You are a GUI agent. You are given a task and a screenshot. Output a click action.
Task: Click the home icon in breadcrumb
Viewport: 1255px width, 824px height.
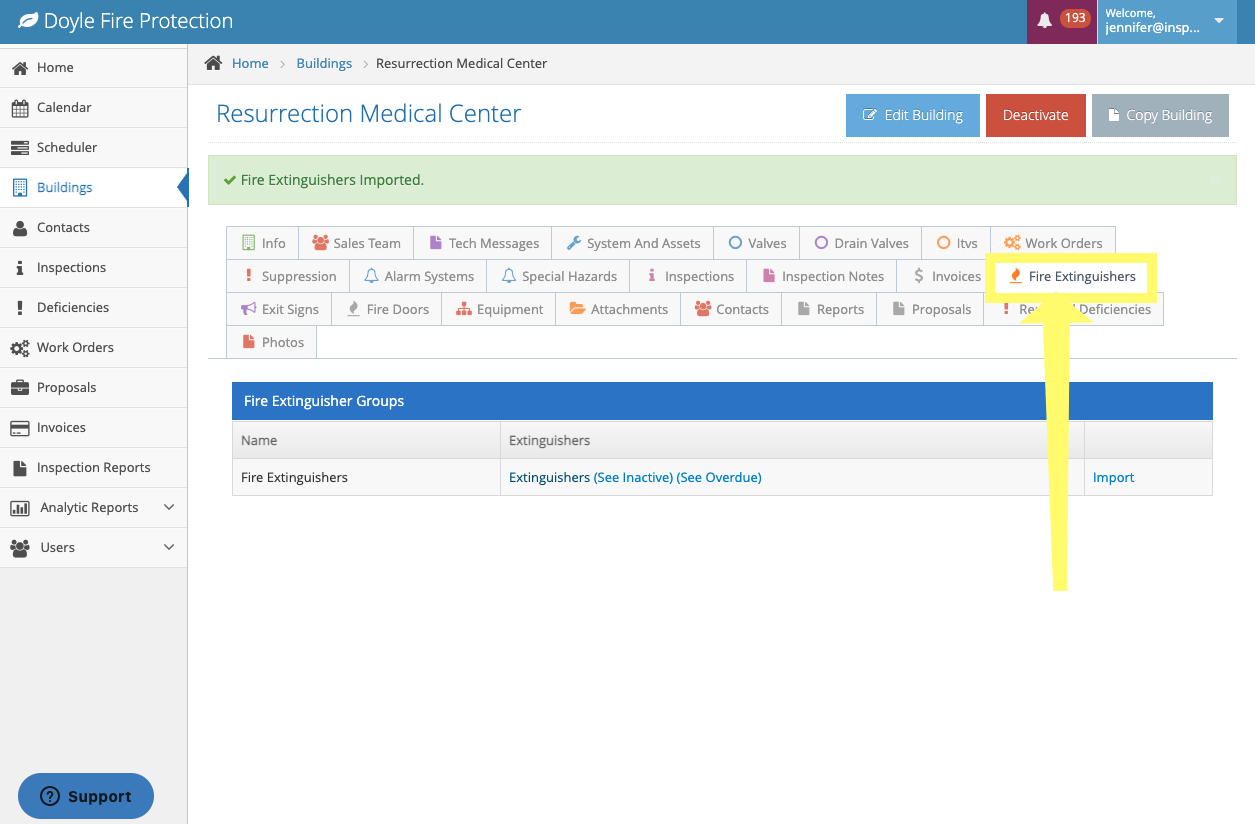pyautogui.click(x=213, y=63)
